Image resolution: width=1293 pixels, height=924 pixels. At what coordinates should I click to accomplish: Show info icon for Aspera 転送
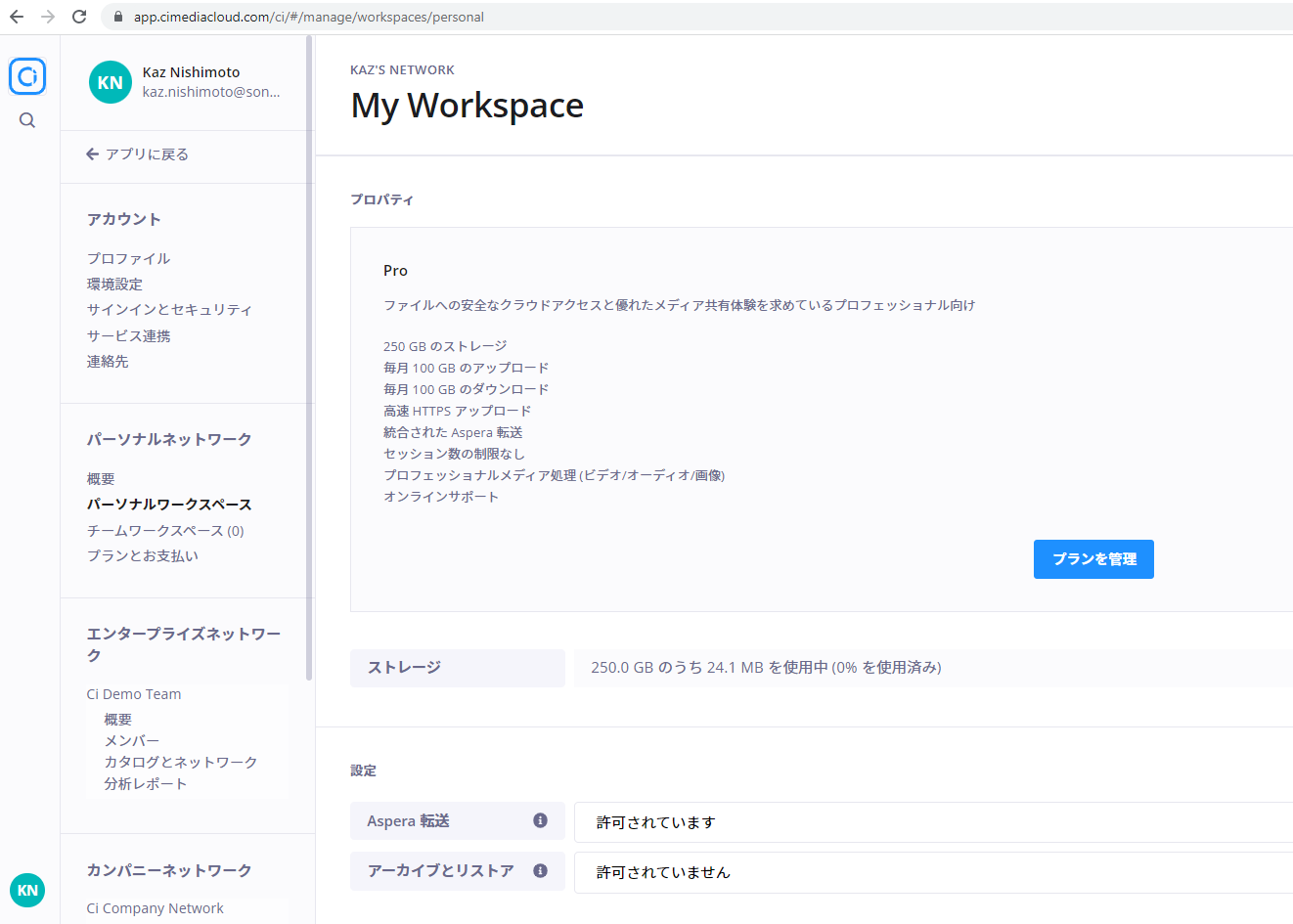coord(540,820)
